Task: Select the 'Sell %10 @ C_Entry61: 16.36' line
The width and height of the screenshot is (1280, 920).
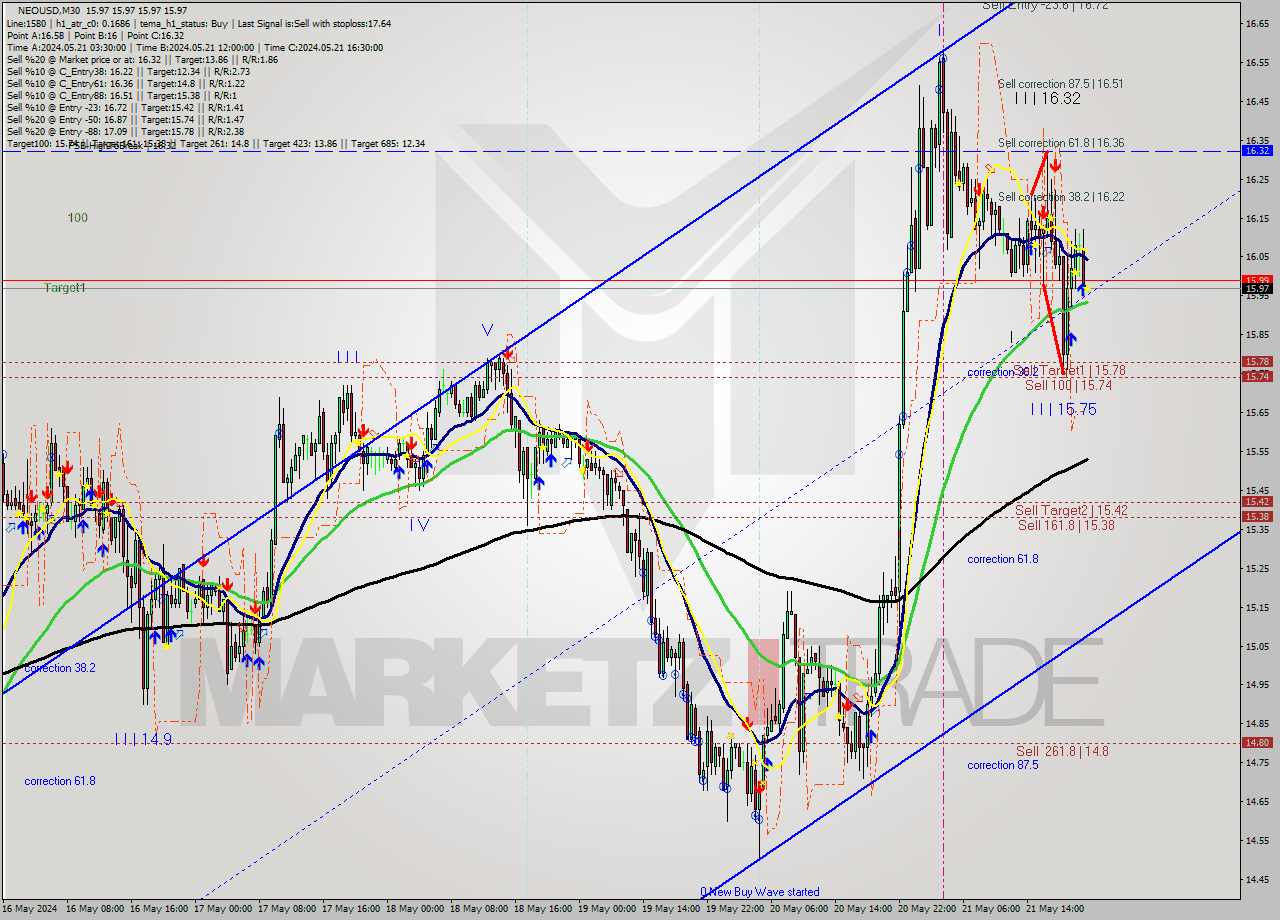Action: tap(69, 83)
